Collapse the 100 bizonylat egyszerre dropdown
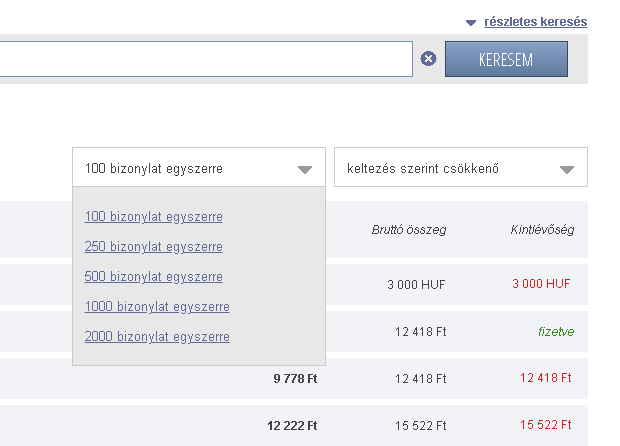620x446 pixels. [198, 169]
